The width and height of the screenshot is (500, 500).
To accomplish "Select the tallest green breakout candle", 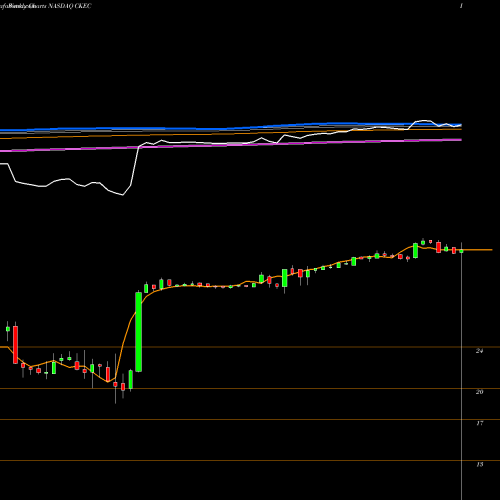I will (x=138, y=332).
